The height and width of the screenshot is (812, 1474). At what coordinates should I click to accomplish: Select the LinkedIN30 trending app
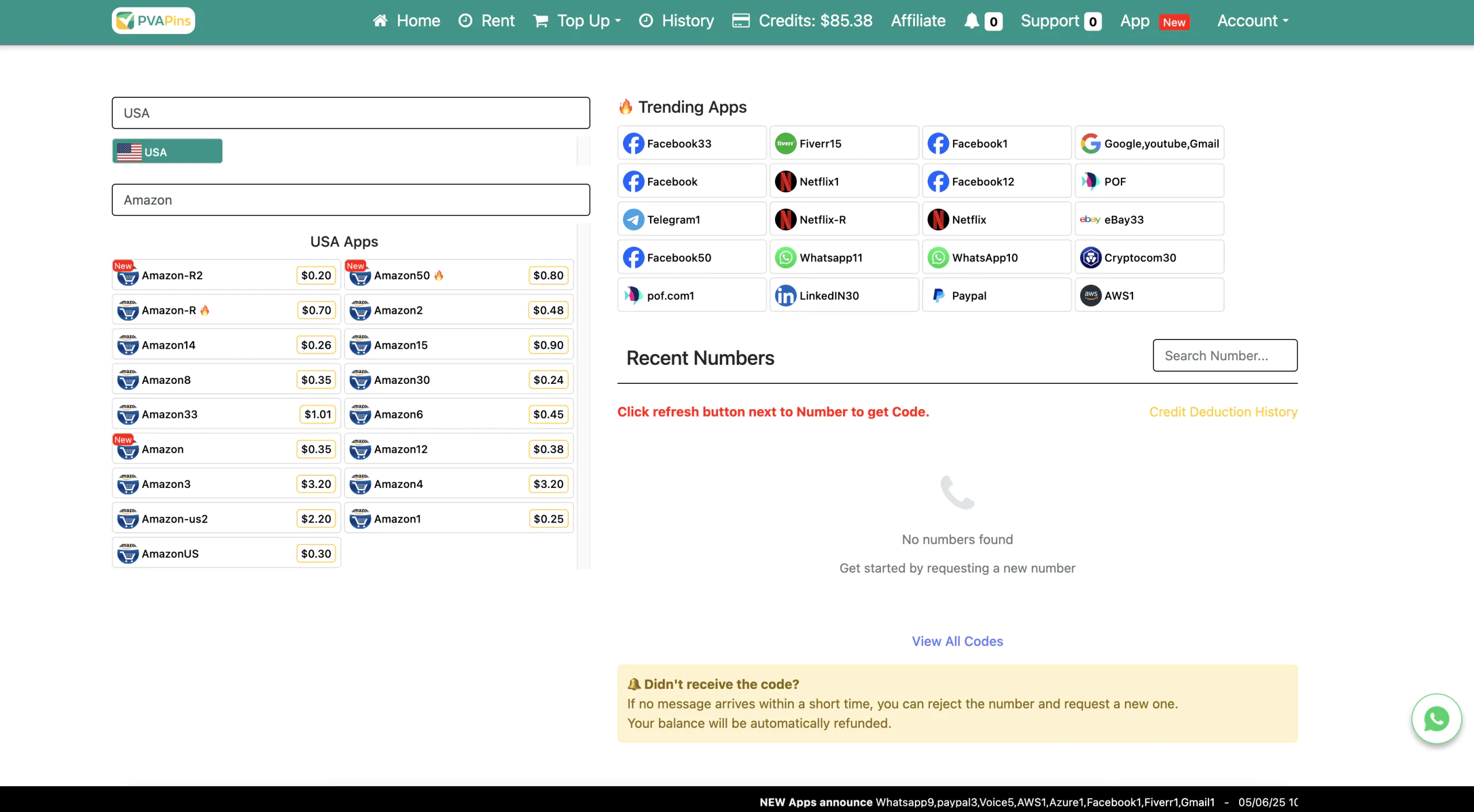(844, 295)
